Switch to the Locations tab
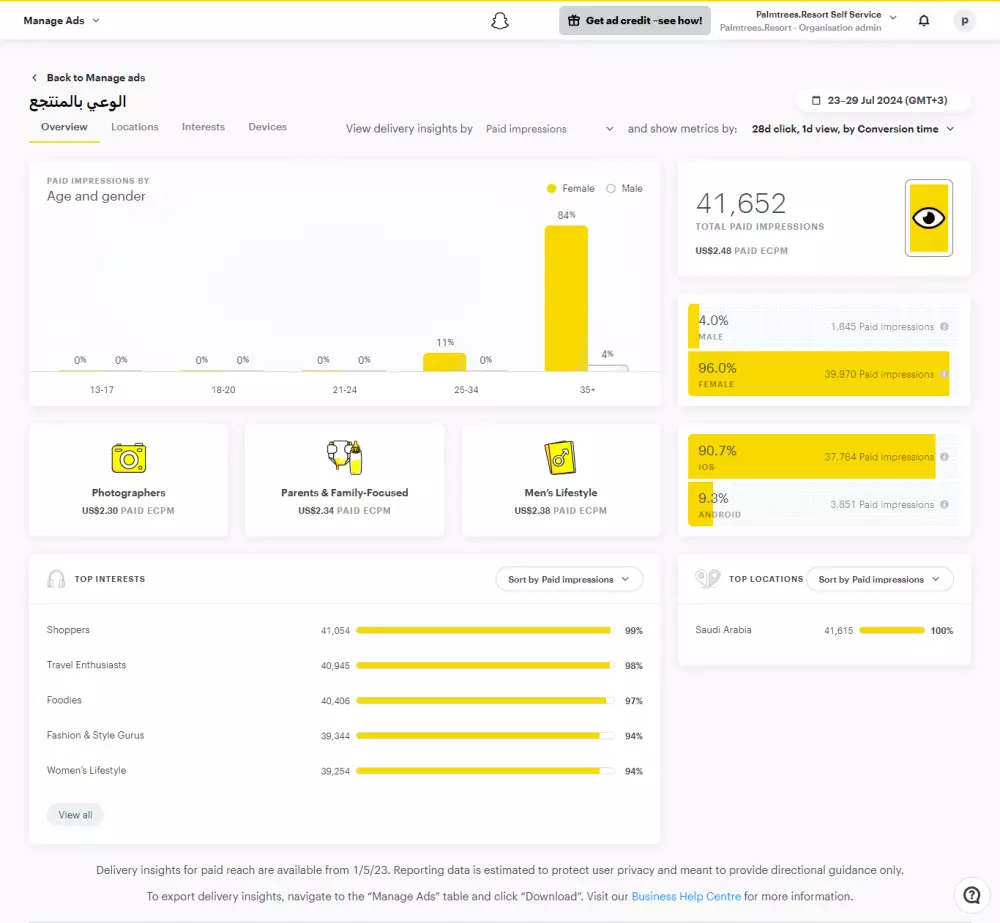 tap(135, 127)
